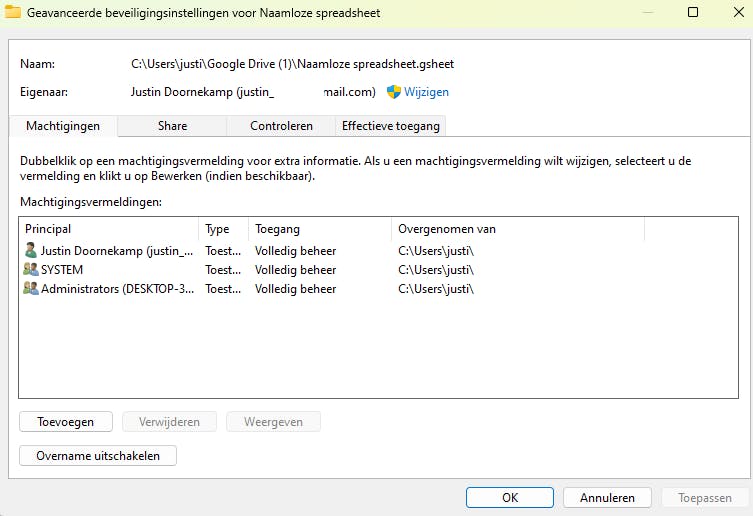
Task: Select the Administrators (DESKTOP-3...) entry
Action: point(378,289)
